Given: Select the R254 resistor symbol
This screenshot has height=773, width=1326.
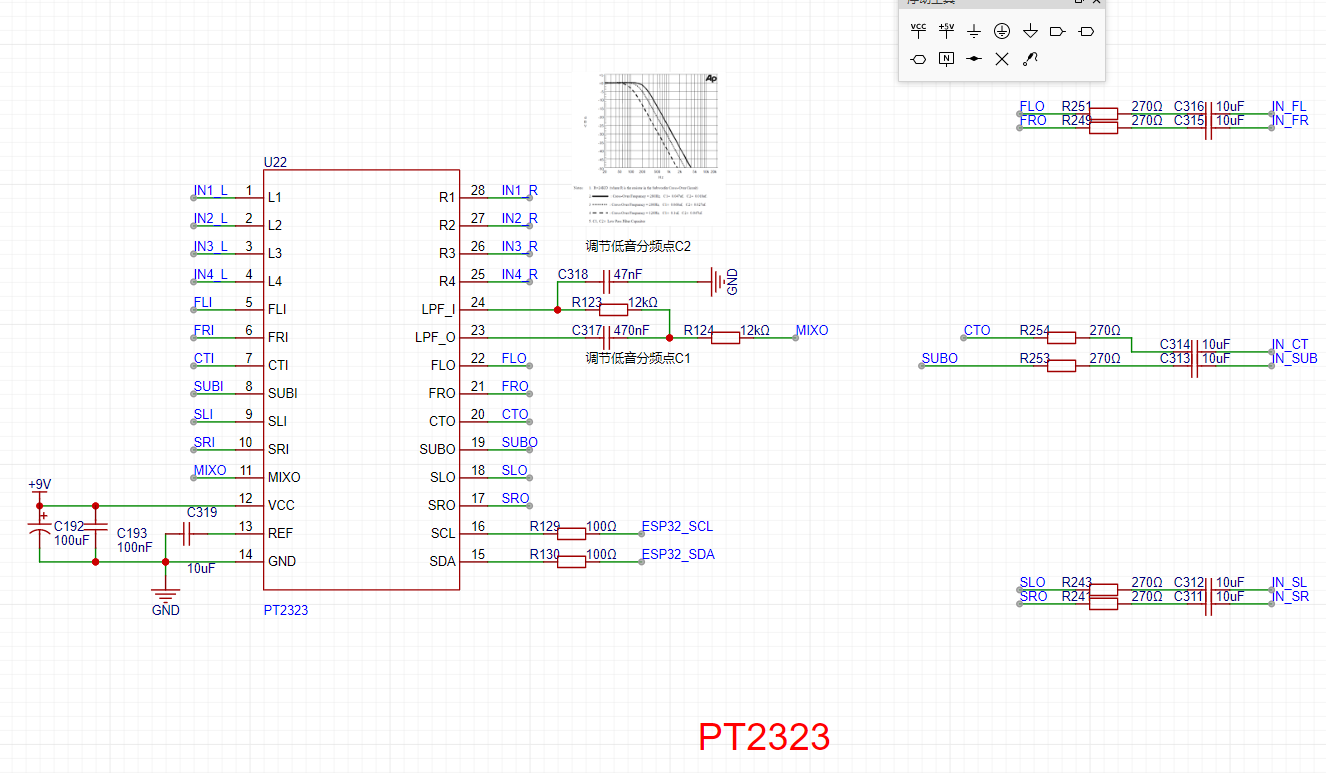Looking at the screenshot, I should pyautogui.click(x=1062, y=338).
